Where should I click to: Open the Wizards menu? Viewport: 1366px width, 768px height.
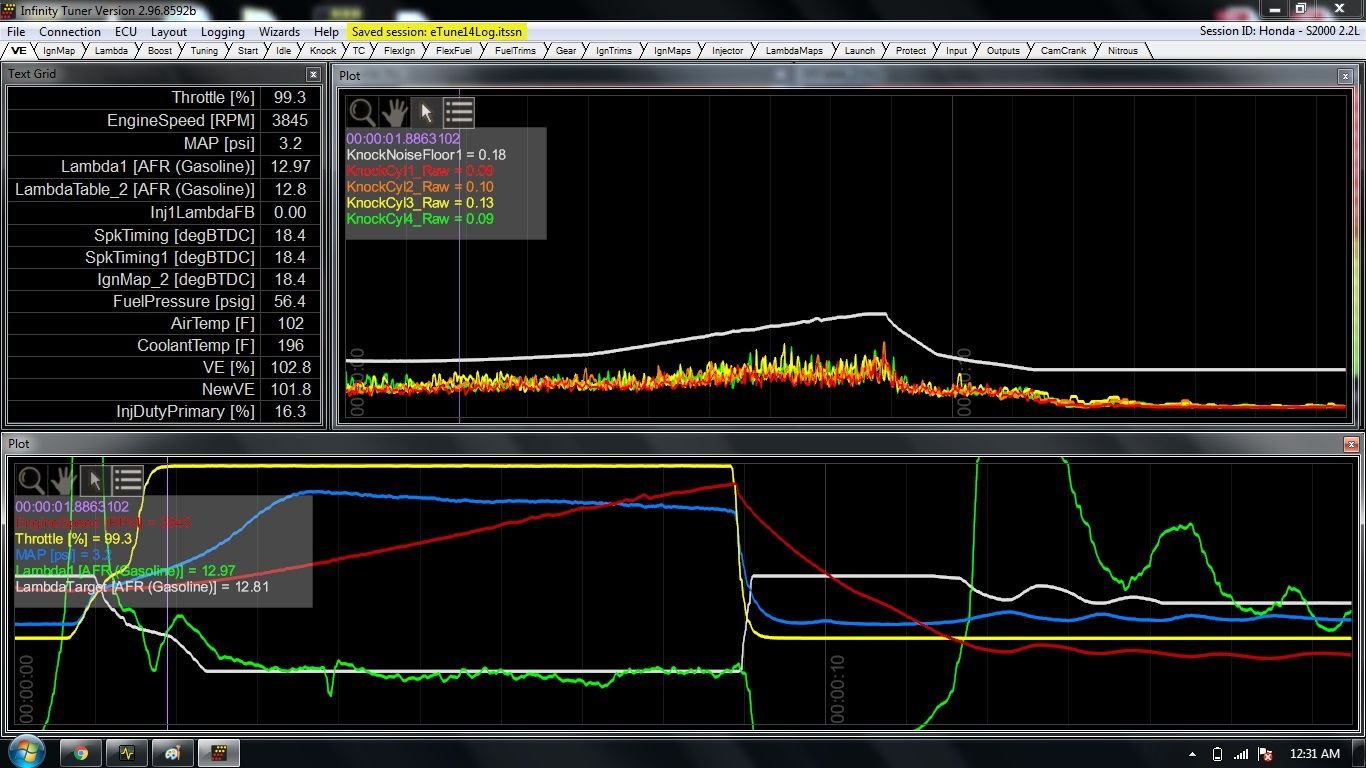coord(279,32)
